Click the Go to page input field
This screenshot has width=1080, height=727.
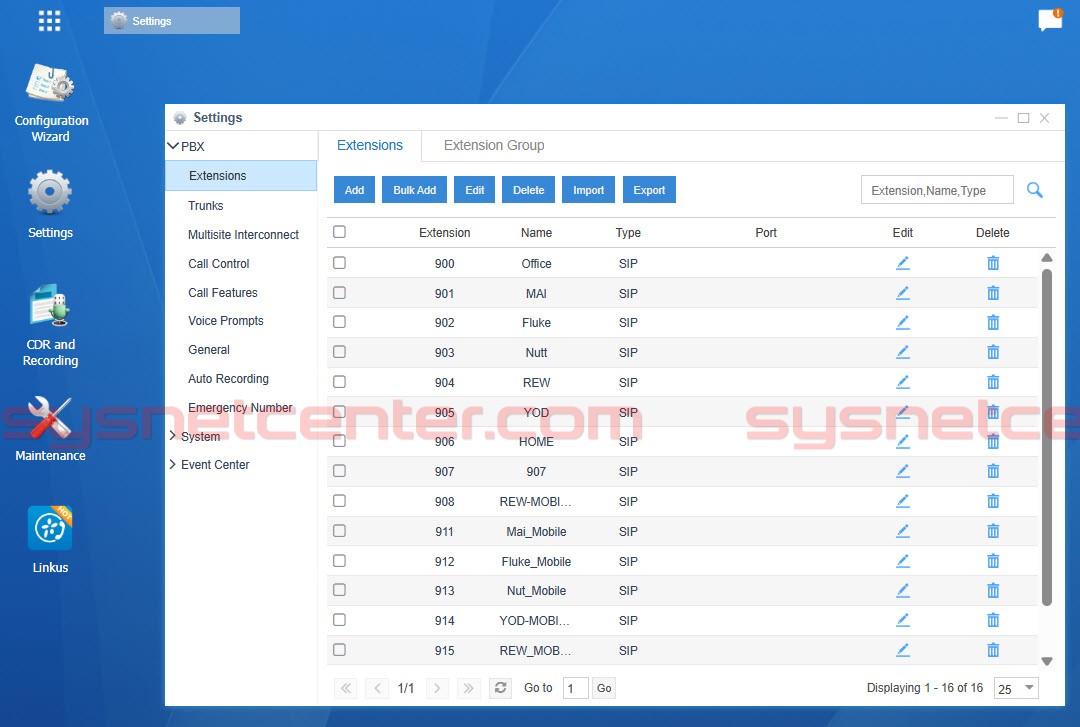[x=573, y=688]
